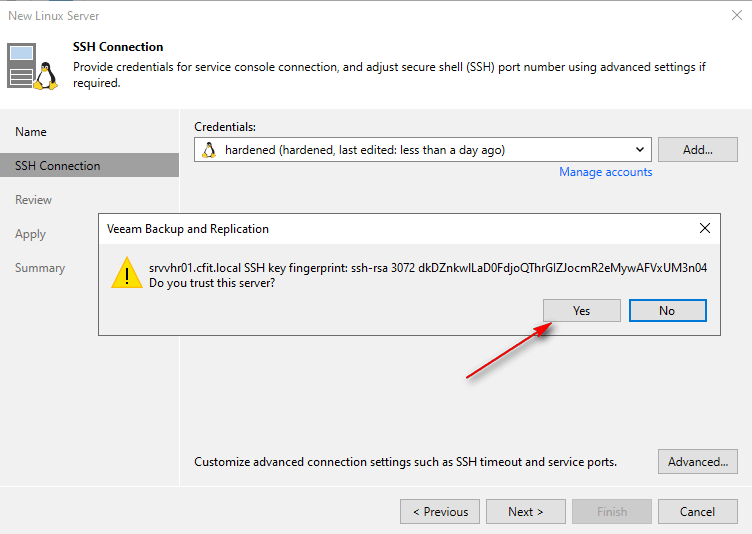The height and width of the screenshot is (534, 752).
Task: Click No to reject the SSH fingerprint
Action: click(x=667, y=311)
